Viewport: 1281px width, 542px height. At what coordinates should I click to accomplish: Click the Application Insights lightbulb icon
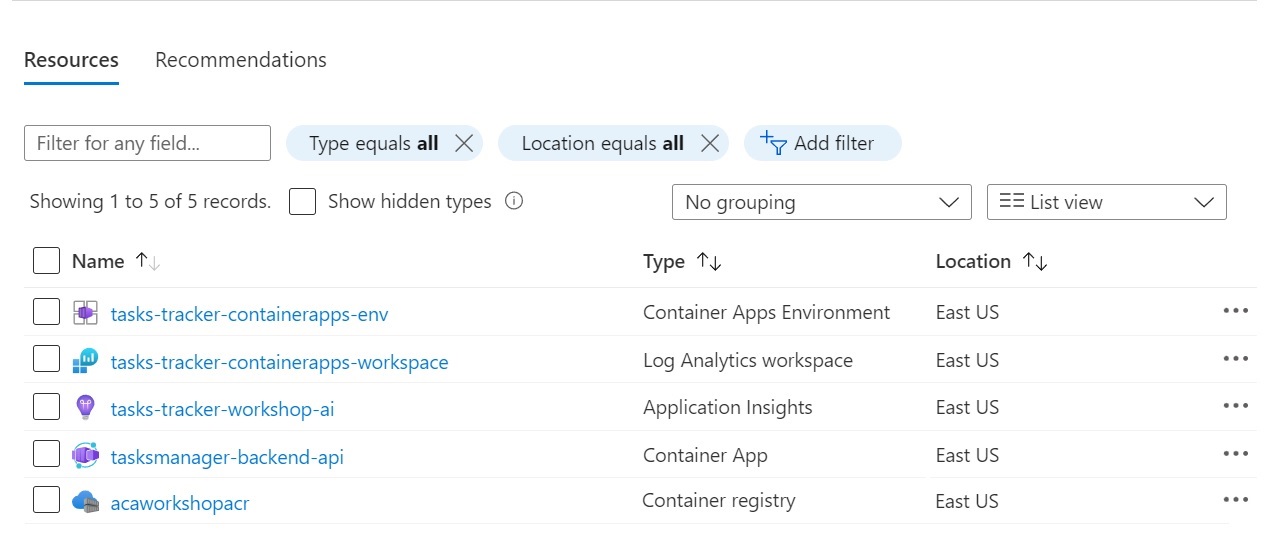pyautogui.click(x=85, y=408)
